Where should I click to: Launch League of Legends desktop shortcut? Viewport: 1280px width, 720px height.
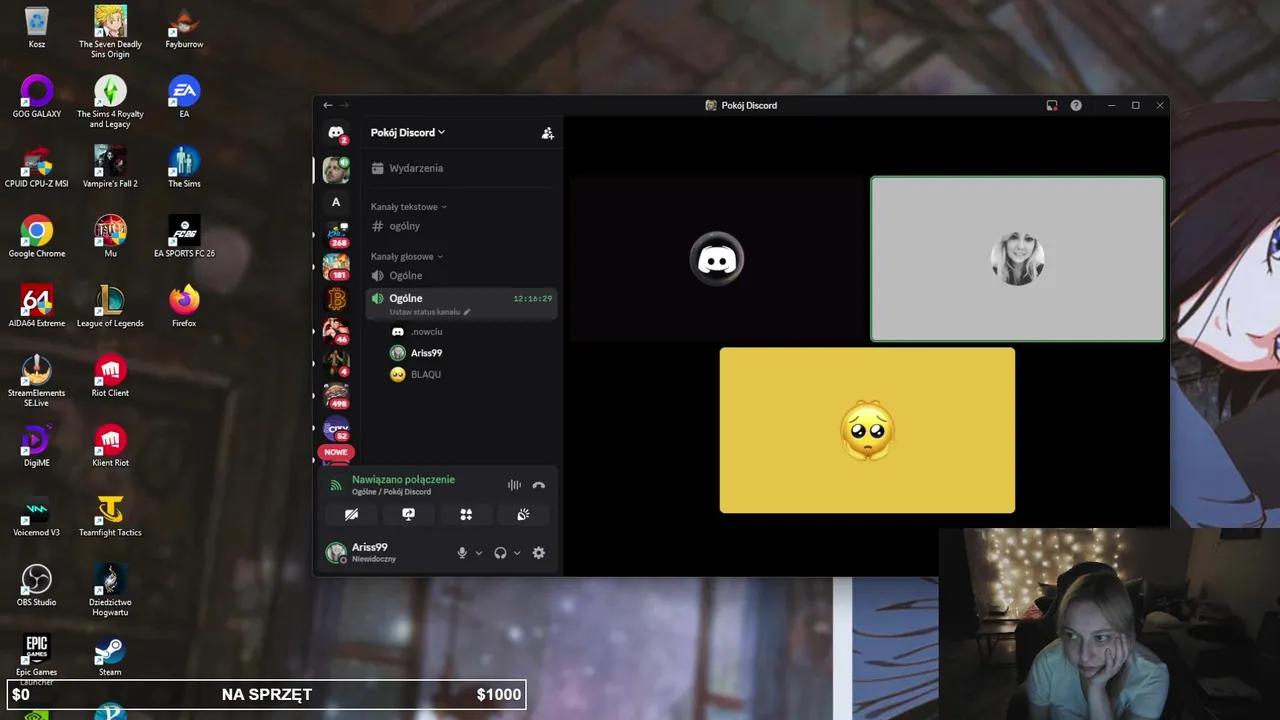pos(110,306)
